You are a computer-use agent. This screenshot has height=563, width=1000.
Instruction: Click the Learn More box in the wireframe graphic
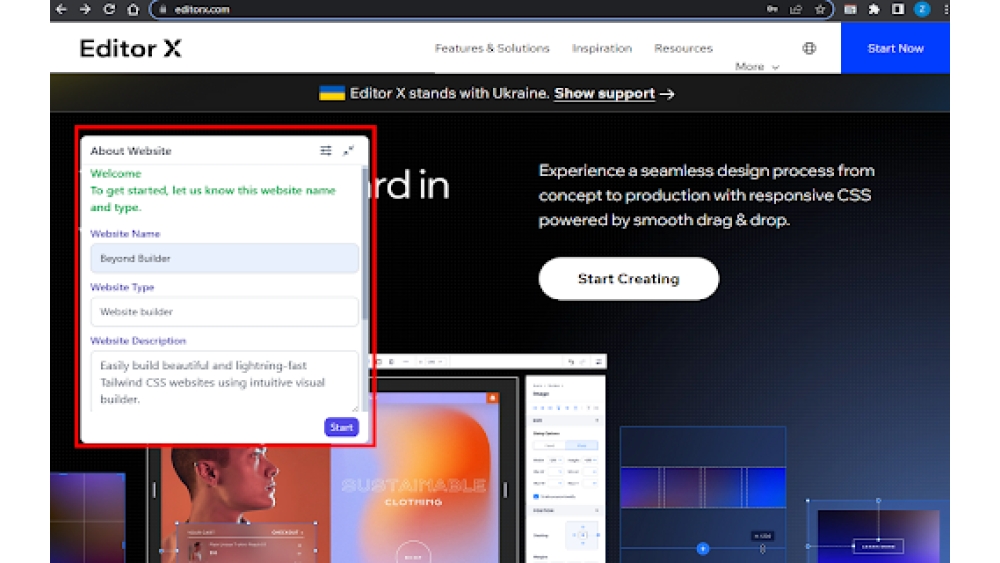coord(878,546)
